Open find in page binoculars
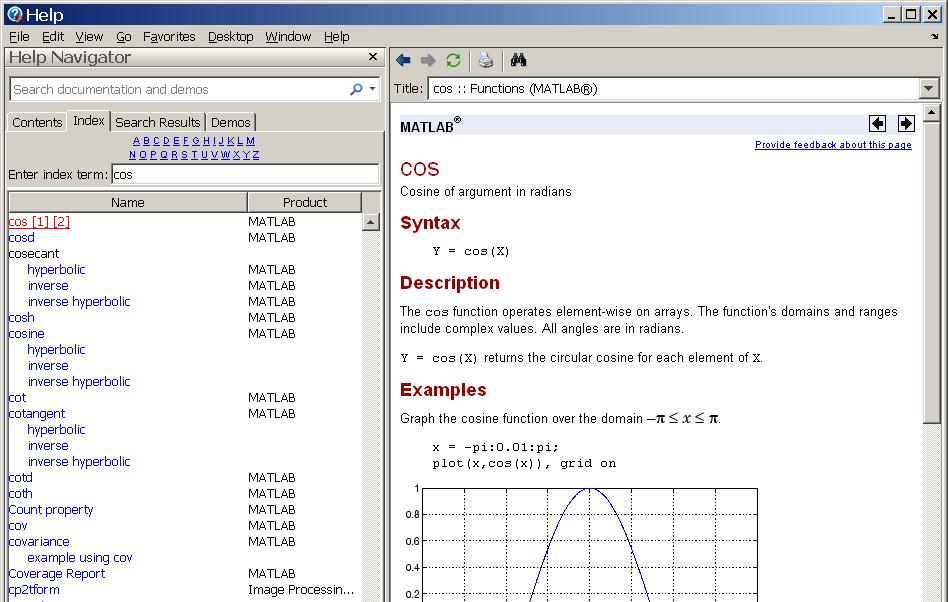The width and height of the screenshot is (948, 602). click(x=518, y=59)
